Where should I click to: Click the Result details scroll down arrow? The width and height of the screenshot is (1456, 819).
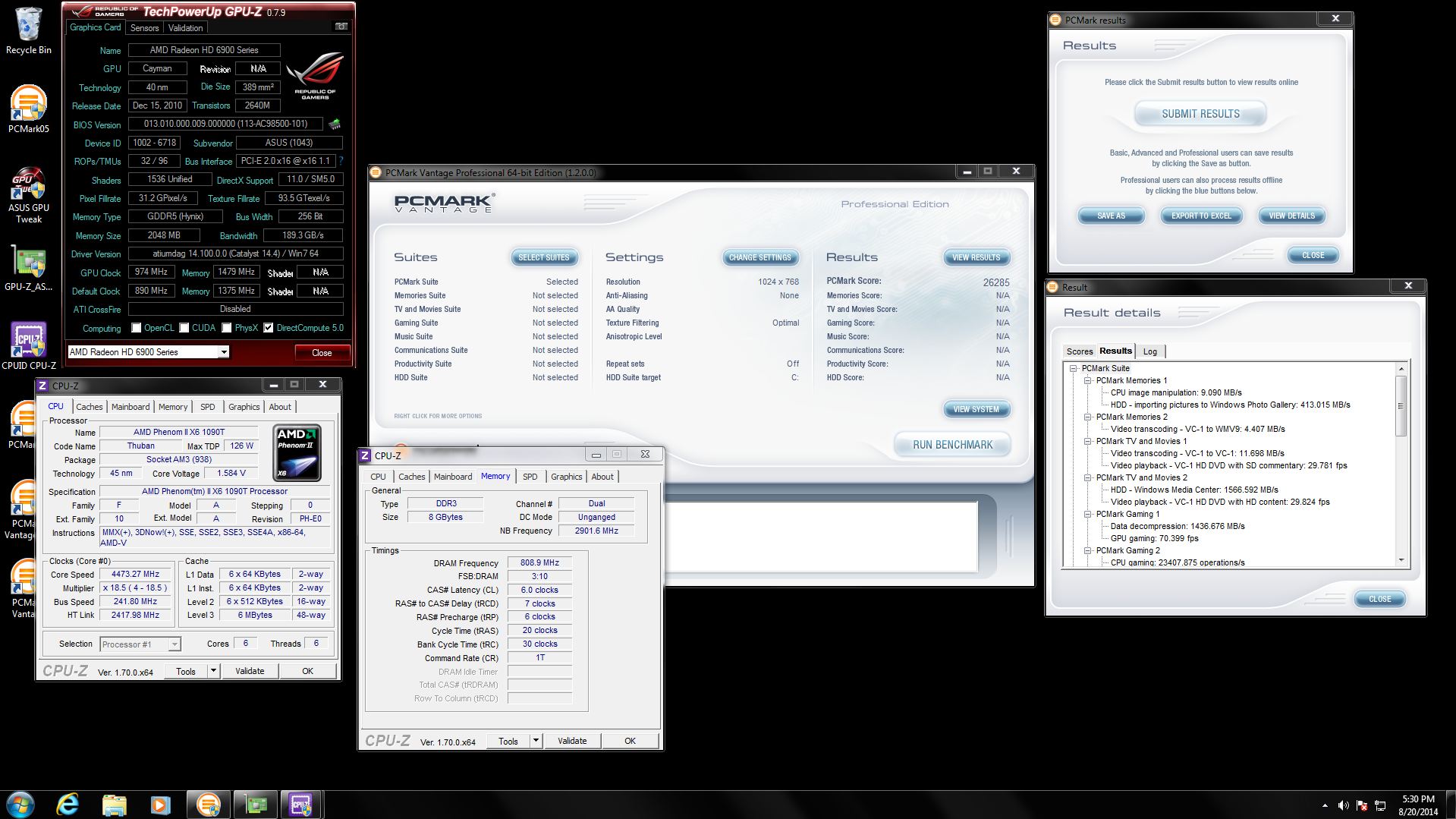(x=1401, y=561)
